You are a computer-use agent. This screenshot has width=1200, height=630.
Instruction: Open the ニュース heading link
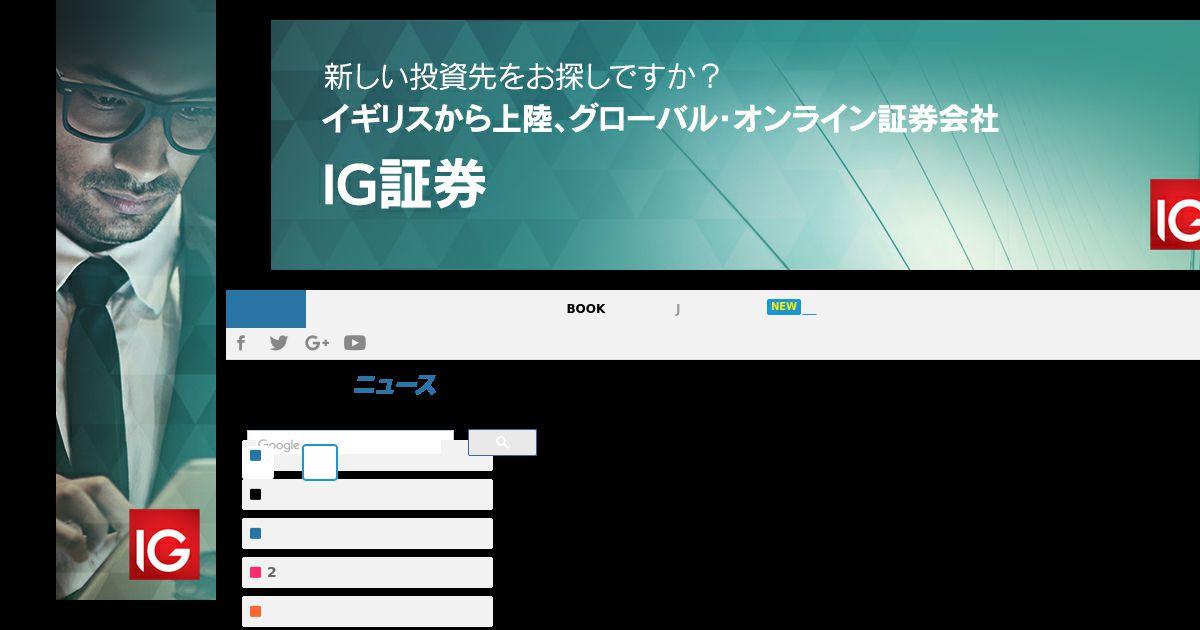(395, 385)
